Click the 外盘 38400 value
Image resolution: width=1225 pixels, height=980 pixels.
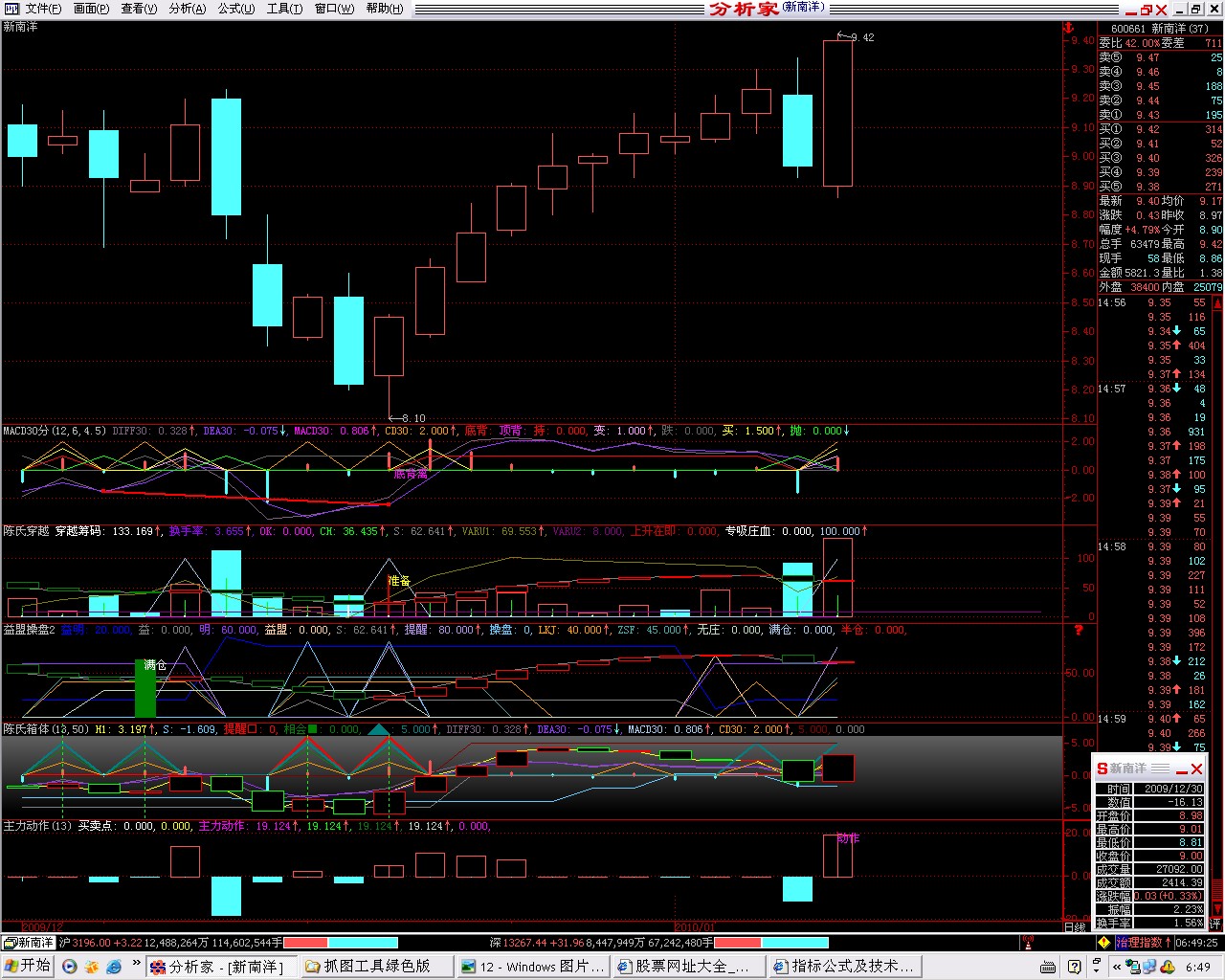pos(1145,287)
